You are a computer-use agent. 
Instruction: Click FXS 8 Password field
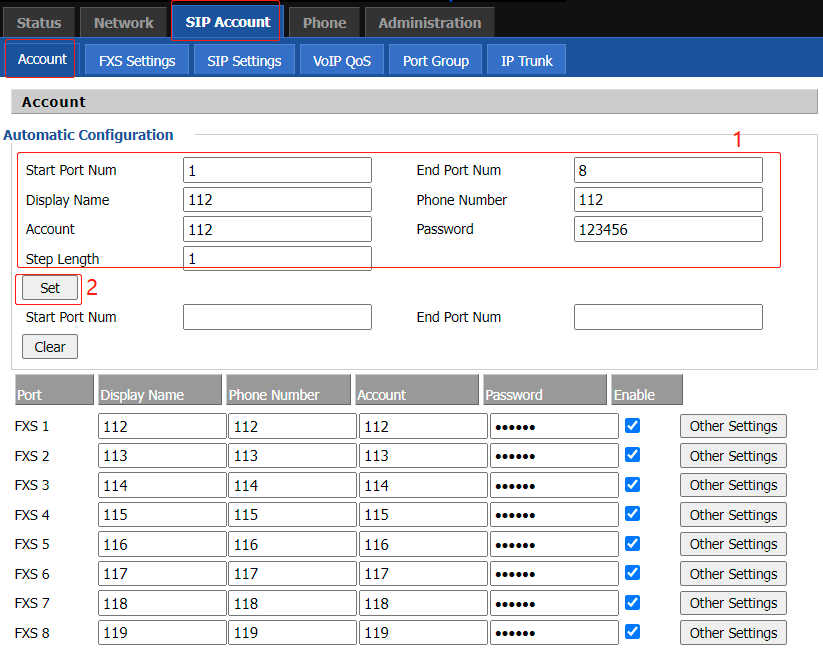click(x=554, y=633)
